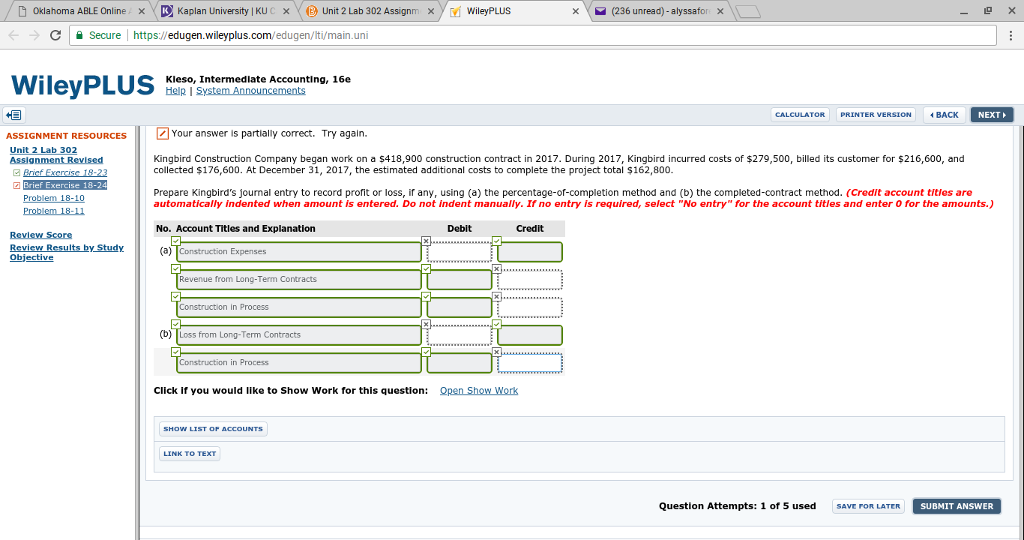Open the Calculator button
Image resolution: width=1024 pixels, height=540 pixels.
(800, 115)
